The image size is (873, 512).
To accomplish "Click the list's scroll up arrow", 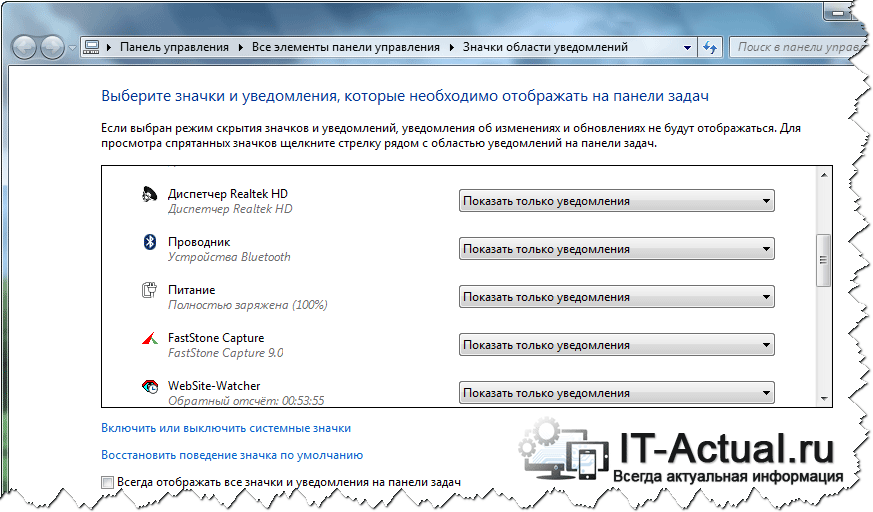I will [x=823, y=175].
